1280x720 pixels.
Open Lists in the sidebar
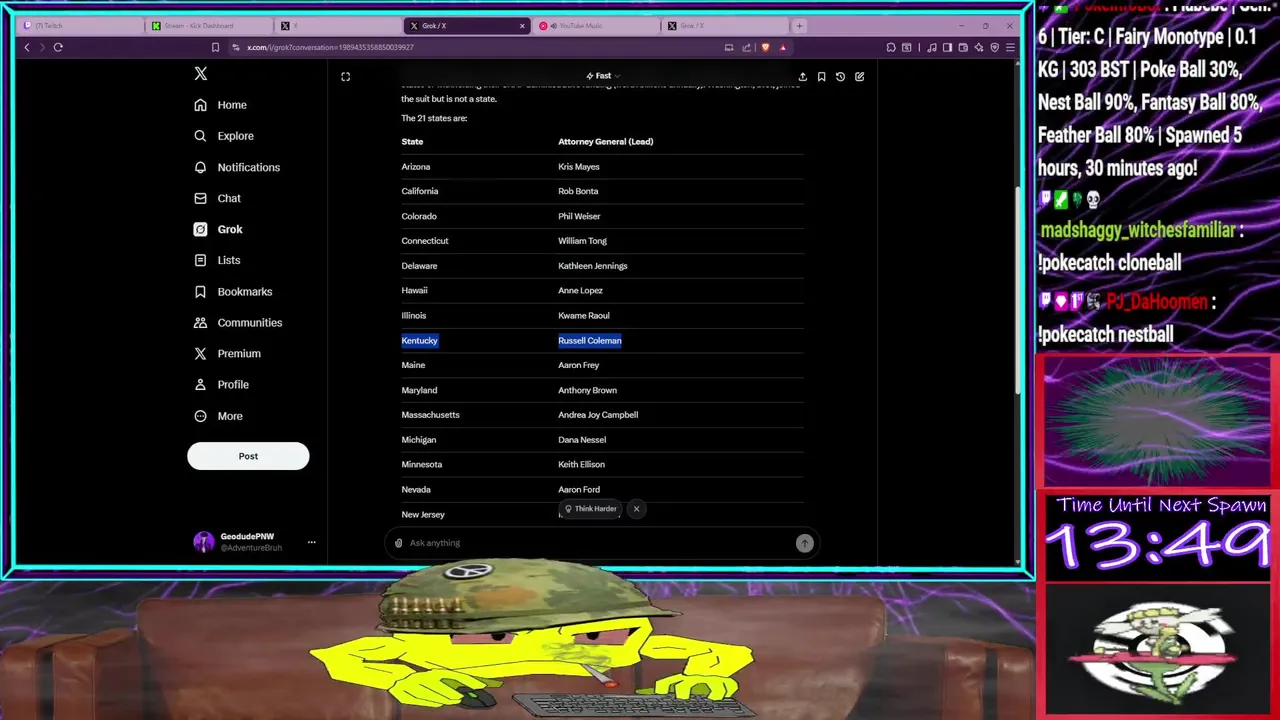coord(217,260)
